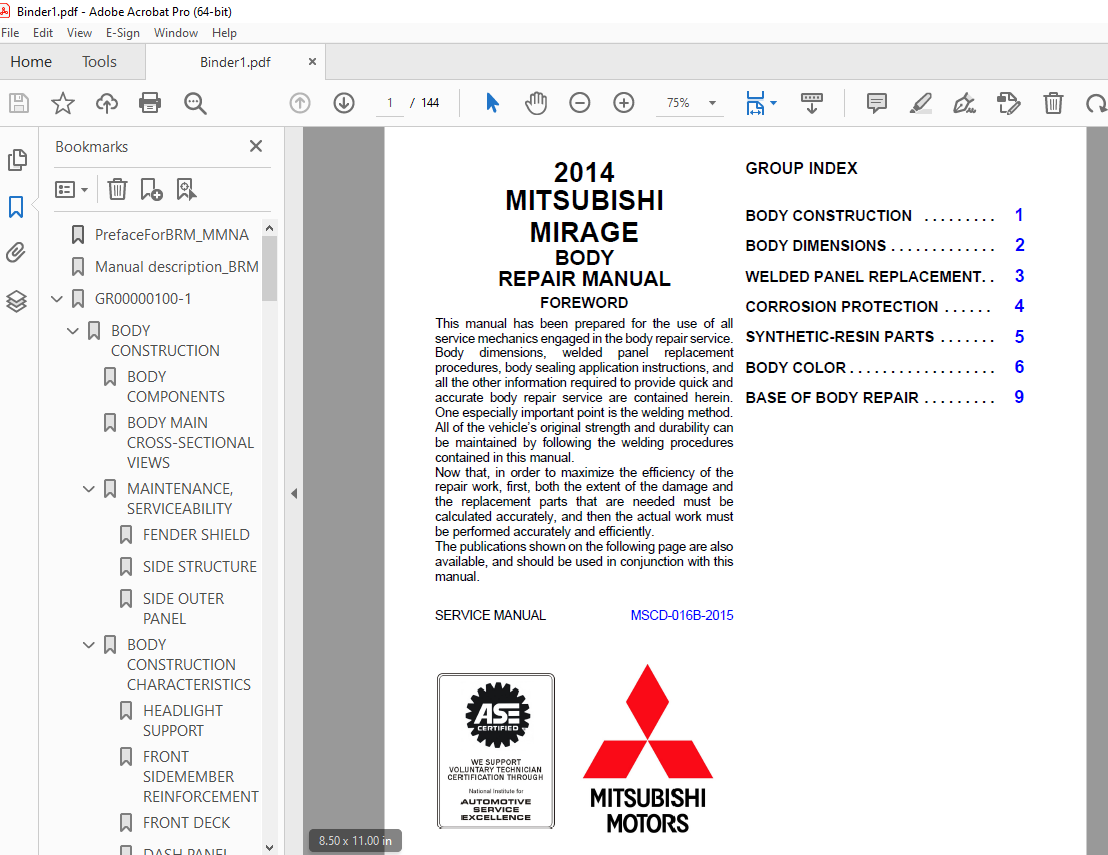Open the Window menu
The height and width of the screenshot is (855, 1108).
[176, 33]
